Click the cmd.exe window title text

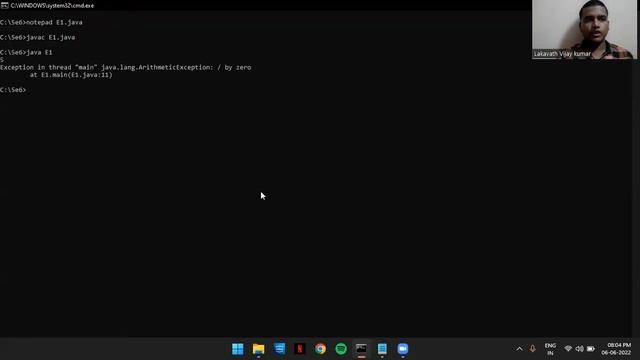pyautogui.click(x=52, y=6)
